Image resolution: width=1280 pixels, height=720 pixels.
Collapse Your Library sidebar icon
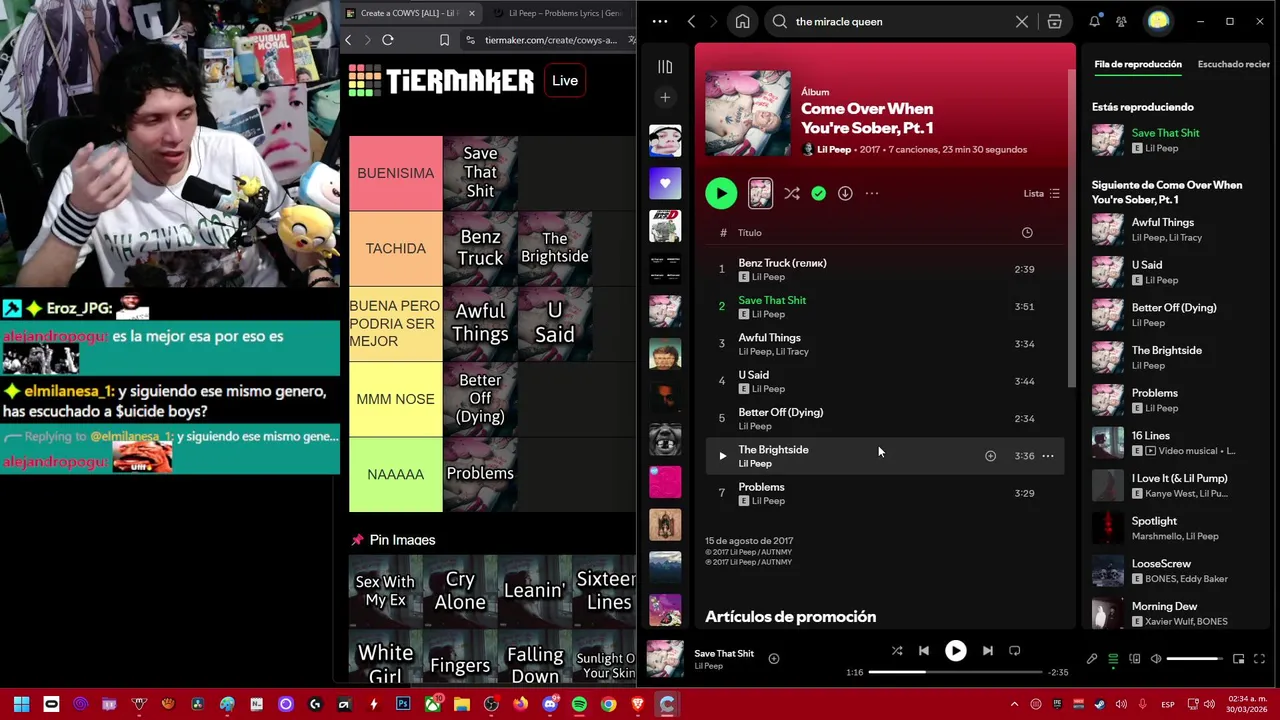pos(665,66)
